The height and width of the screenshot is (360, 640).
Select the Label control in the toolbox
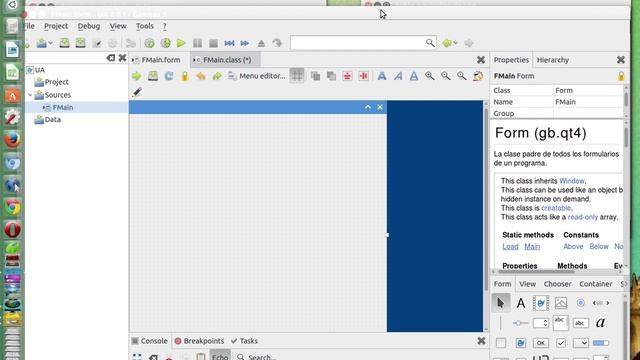coord(520,303)
